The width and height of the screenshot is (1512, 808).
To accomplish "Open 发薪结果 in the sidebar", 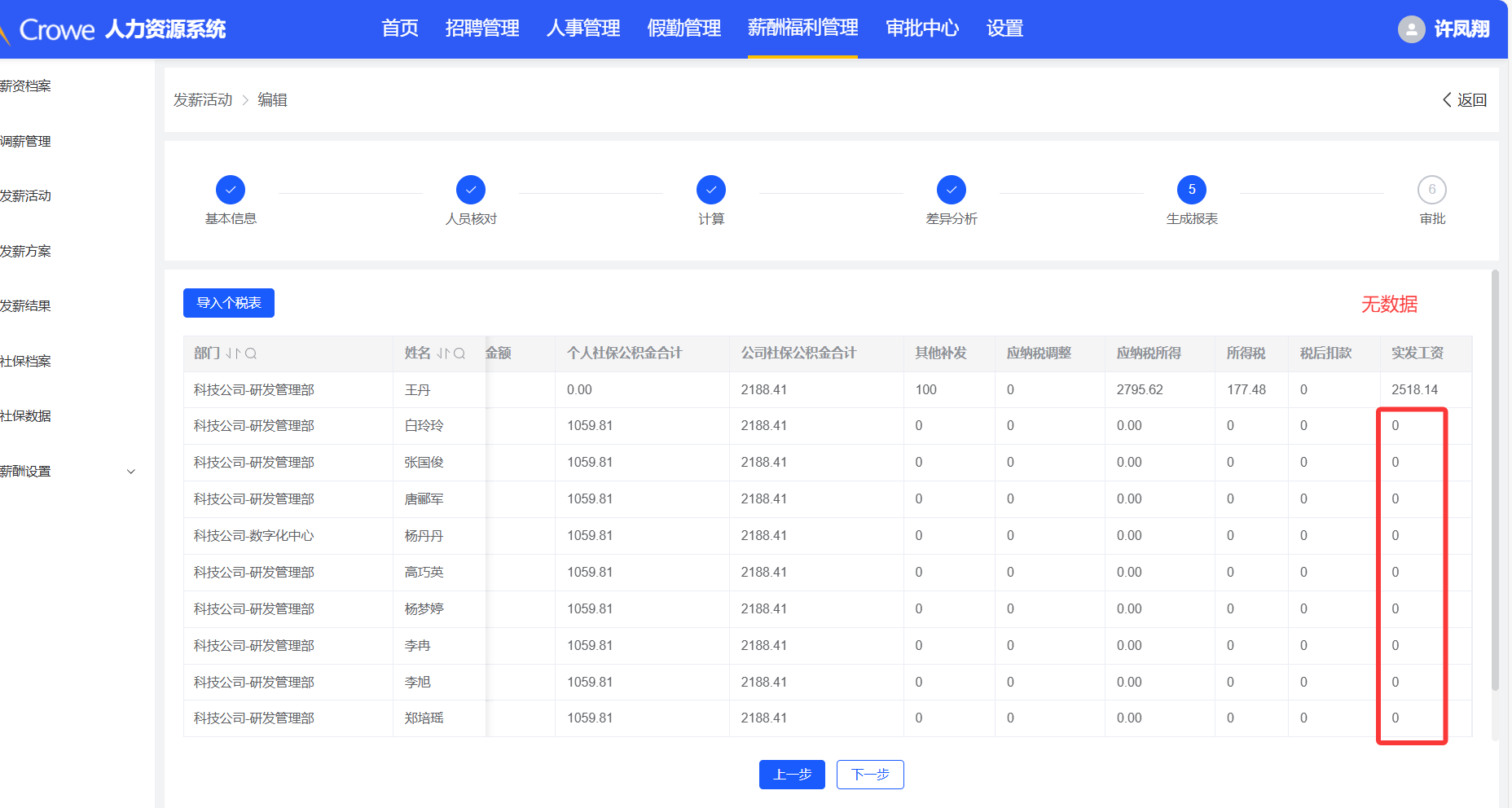I will point(26,306).
